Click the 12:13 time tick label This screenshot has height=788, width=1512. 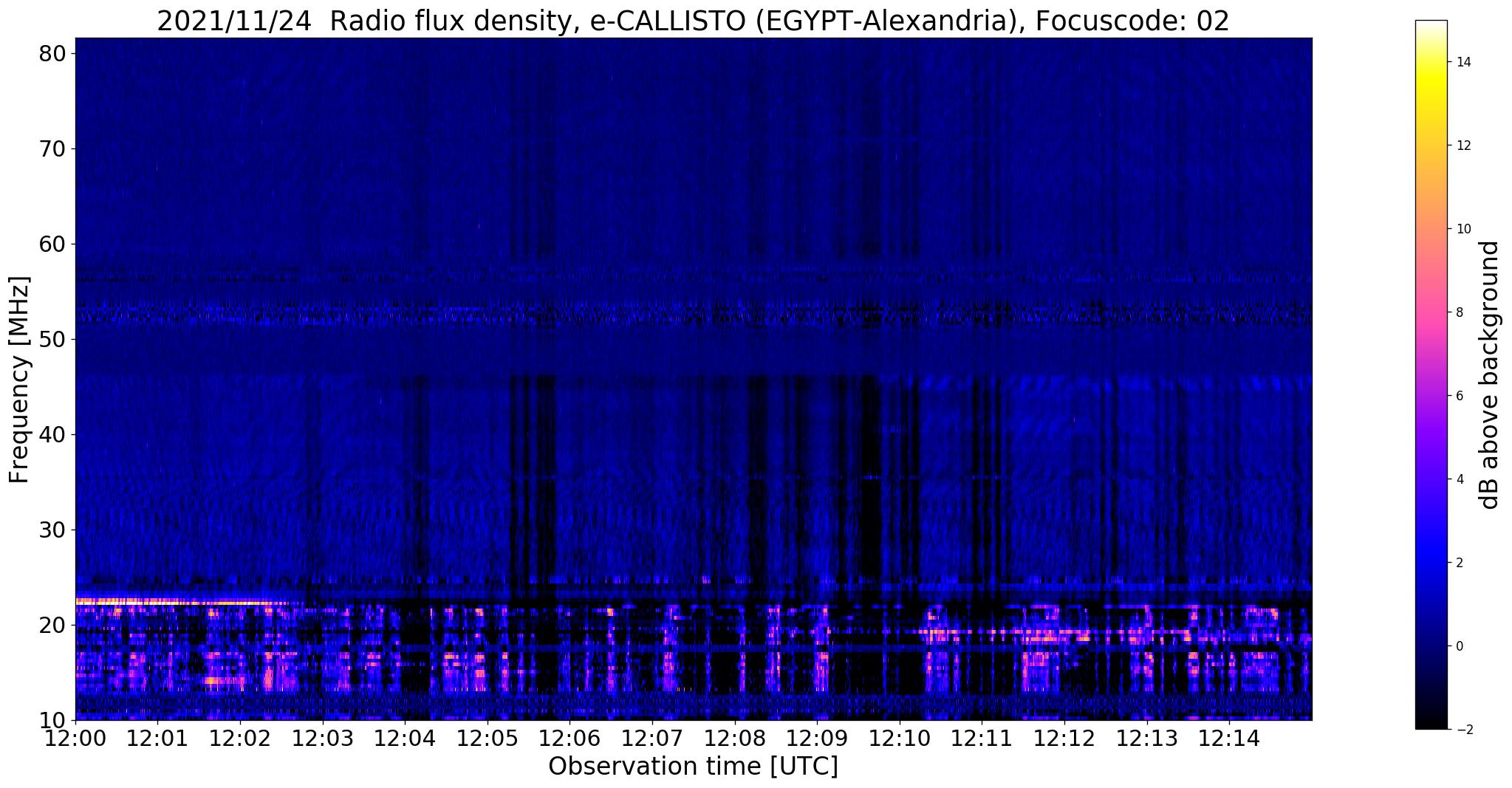(1147, 739)
